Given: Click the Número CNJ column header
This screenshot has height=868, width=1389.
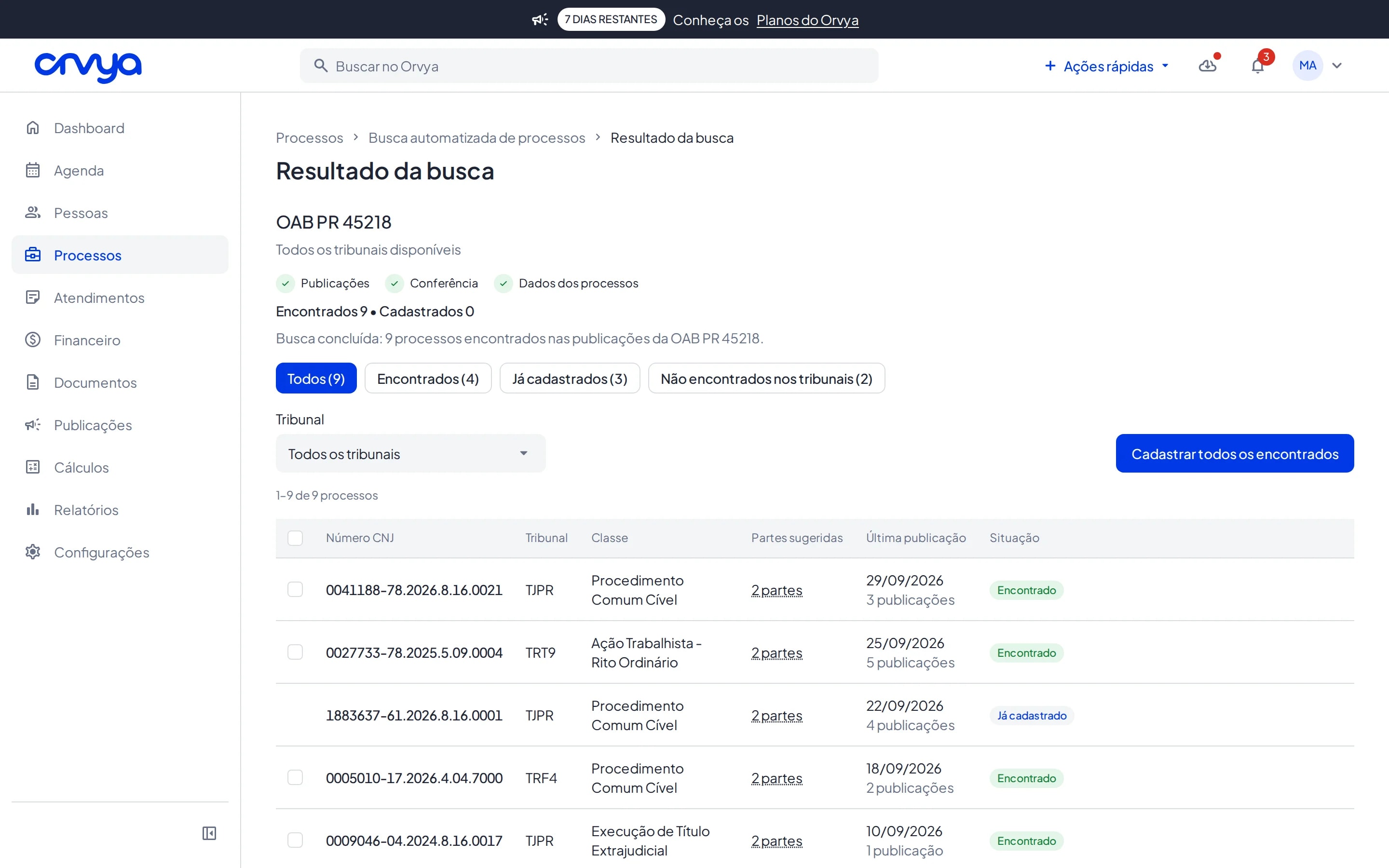Looking at the screenshot, I should (x=360, y=538).
